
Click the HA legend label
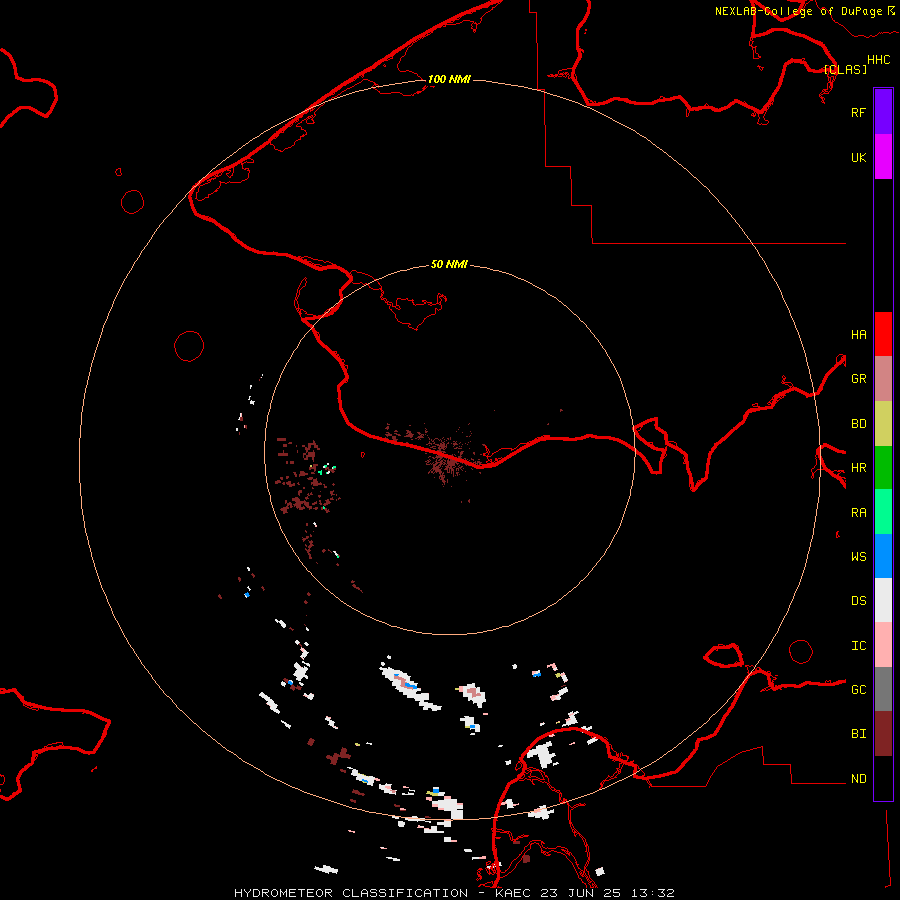pos(858,335)
